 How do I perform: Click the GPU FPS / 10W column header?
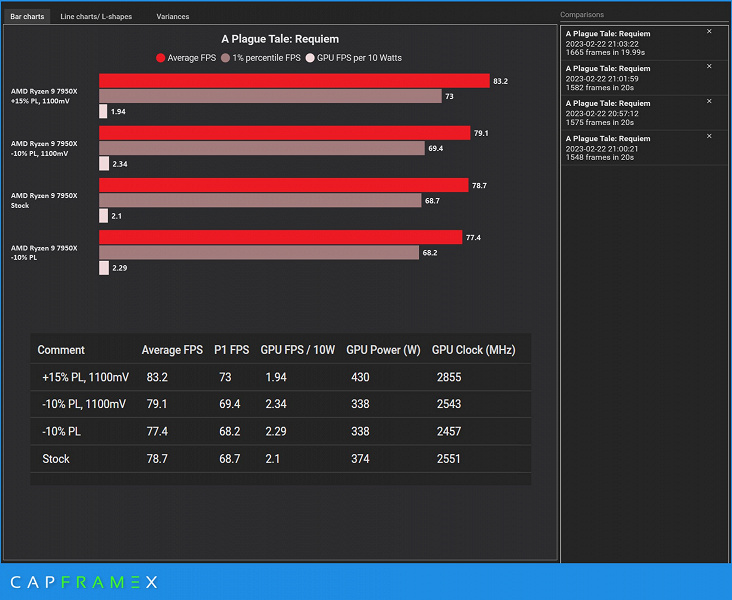tap(298, 350)
